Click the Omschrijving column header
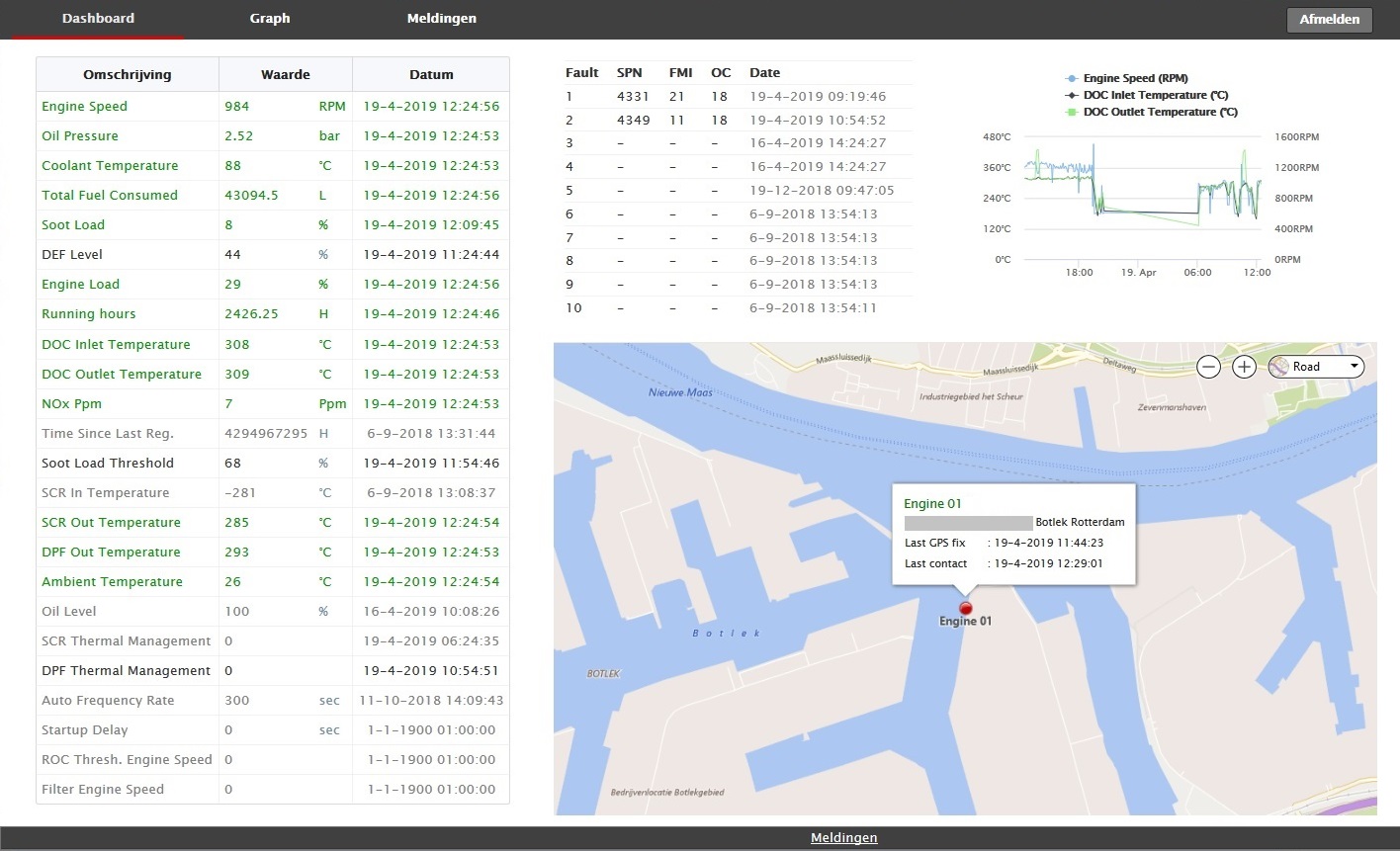This screenshot has height=851, width=1400. tap(127, 74)
